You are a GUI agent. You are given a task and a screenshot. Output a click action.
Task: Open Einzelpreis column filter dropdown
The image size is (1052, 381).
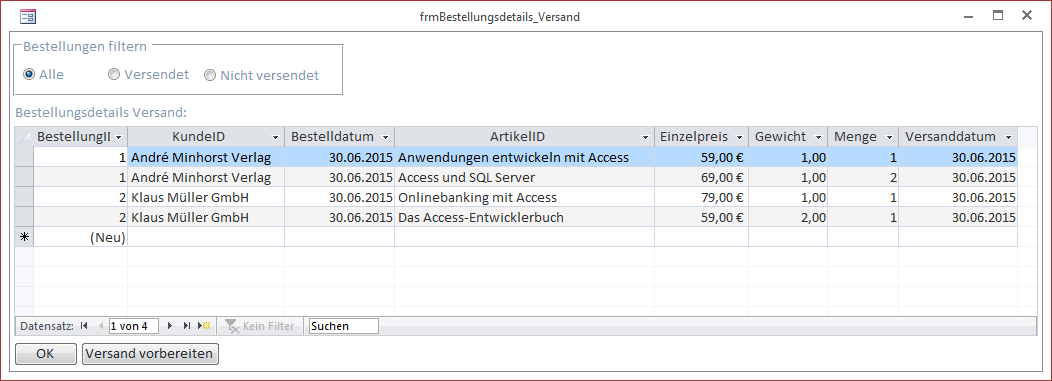click(740, 137)
